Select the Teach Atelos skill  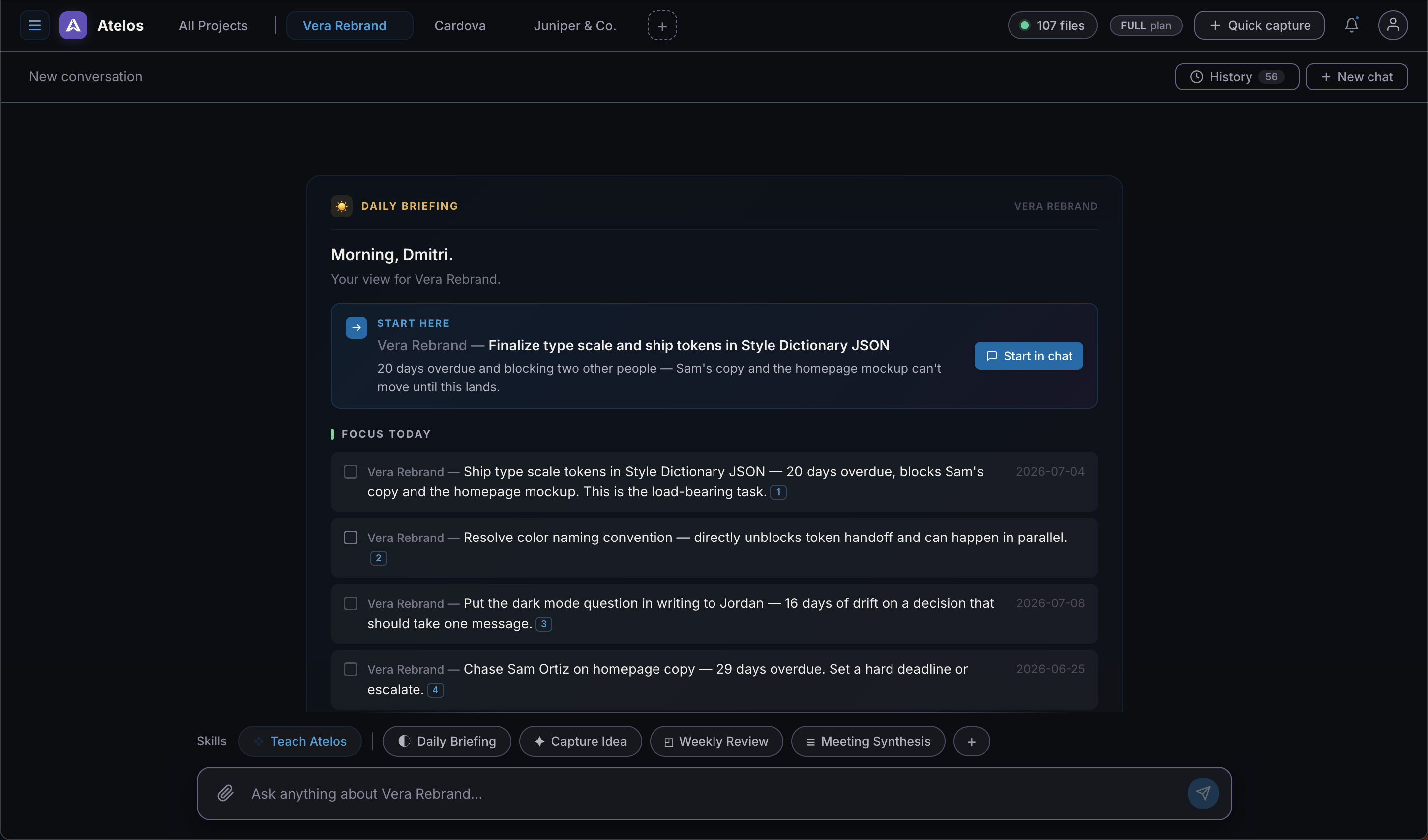(300, 741)
